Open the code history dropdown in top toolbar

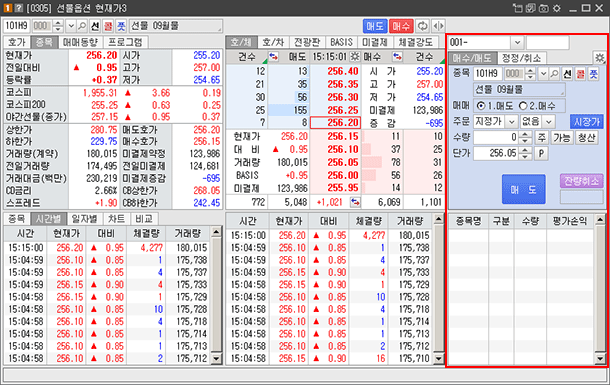[x=71, y=26]
